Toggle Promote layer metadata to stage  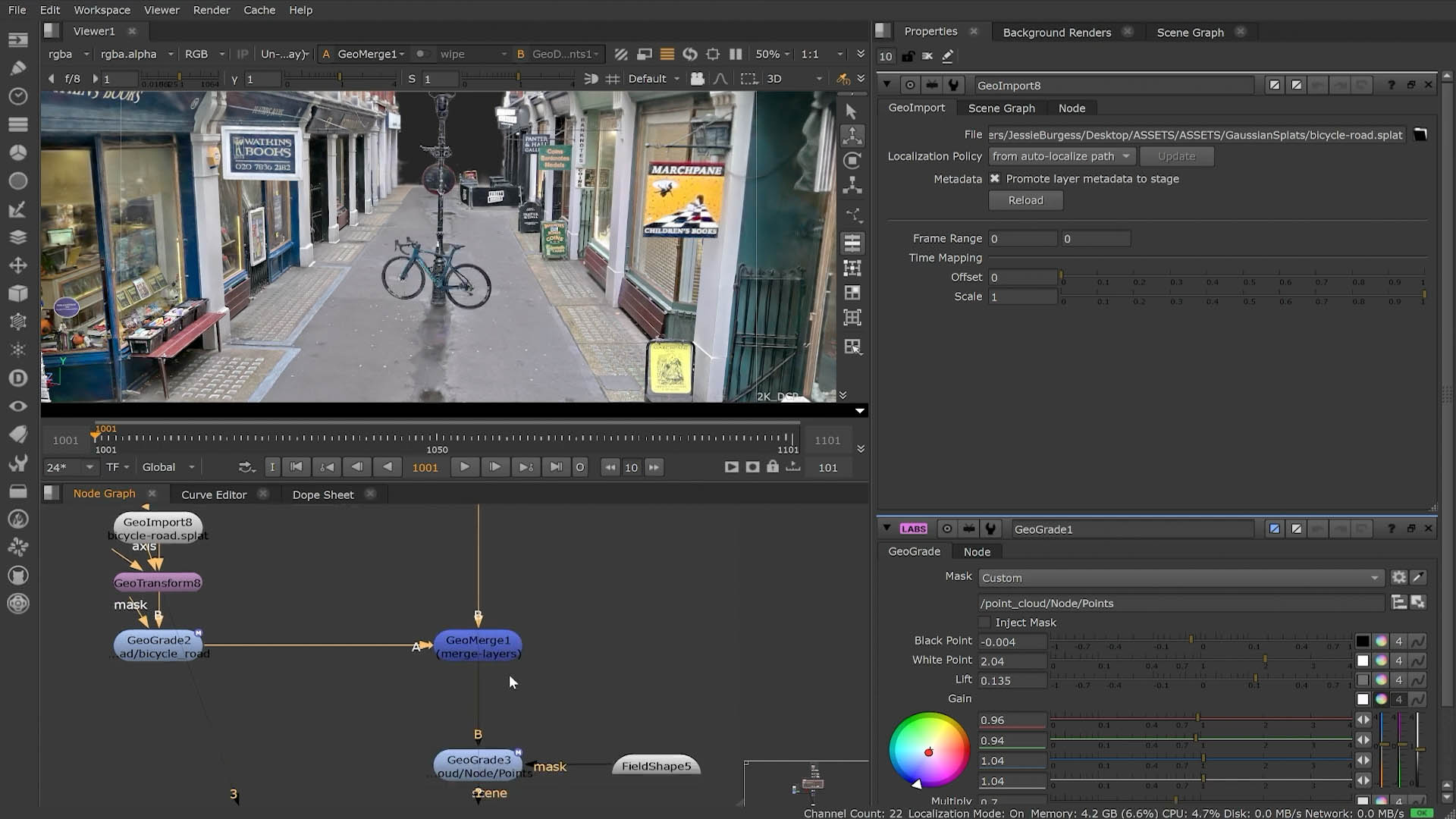(995, 179)
